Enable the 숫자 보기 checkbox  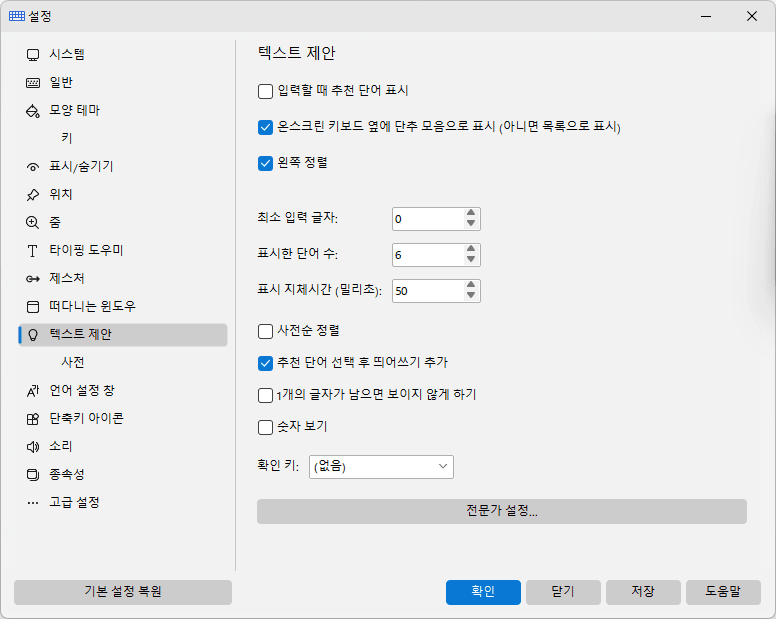[x=265, y=427]
